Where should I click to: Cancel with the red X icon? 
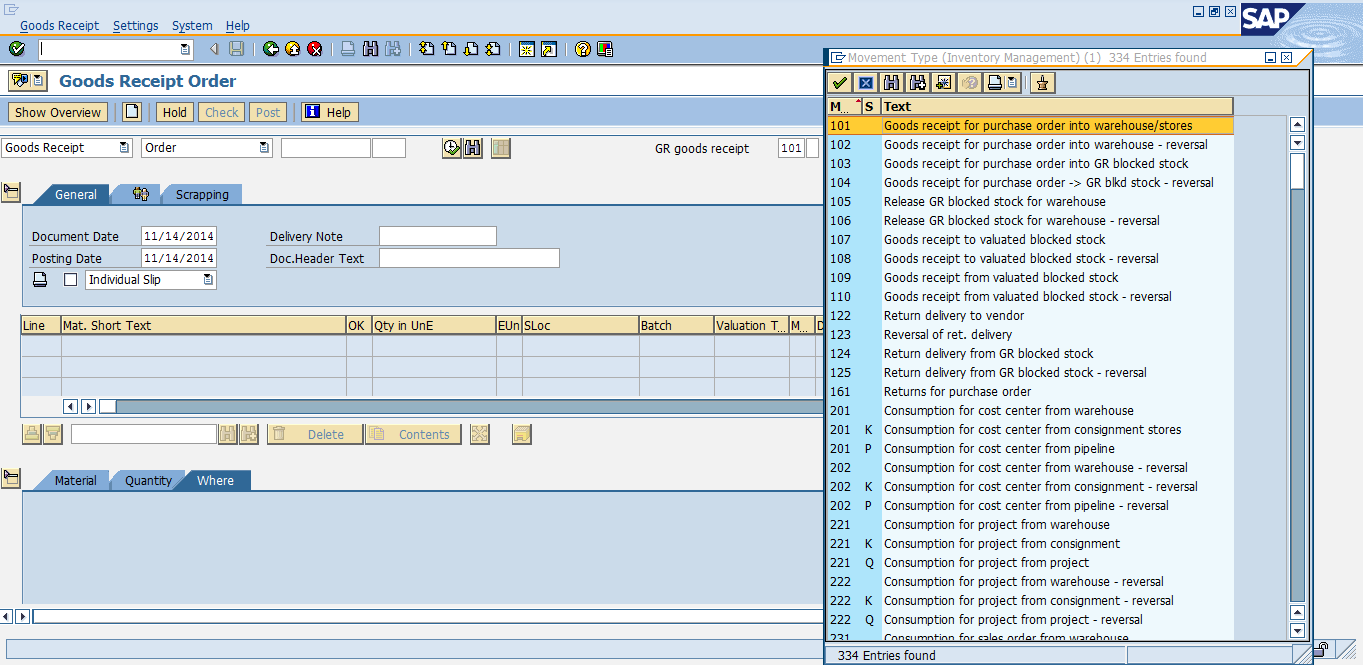click(315, 48)
